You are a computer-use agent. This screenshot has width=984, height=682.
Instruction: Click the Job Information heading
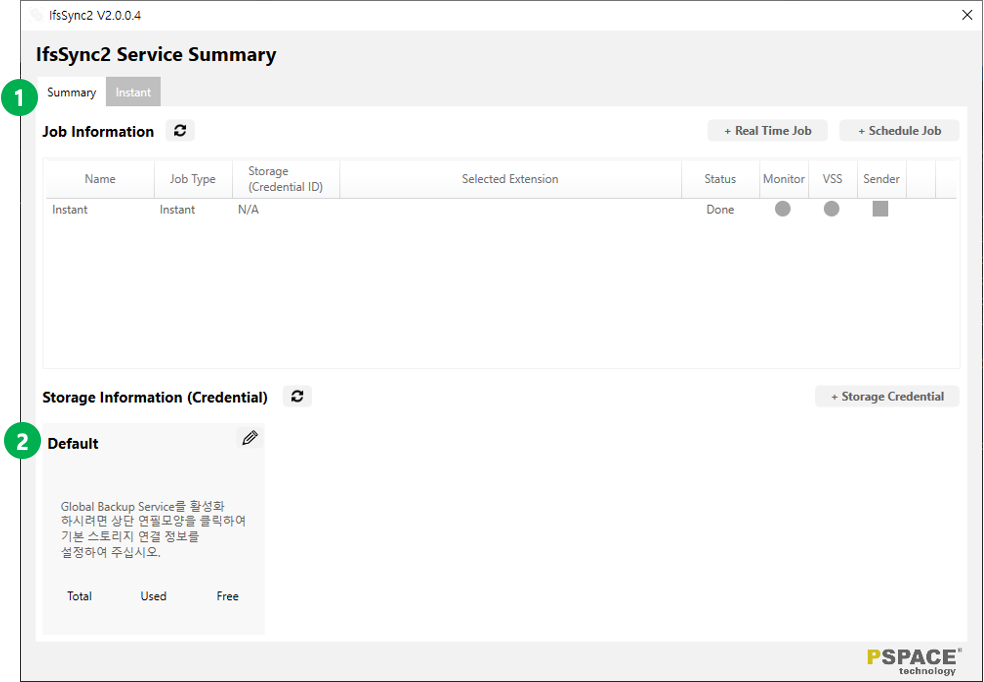(x=98, y=132)
